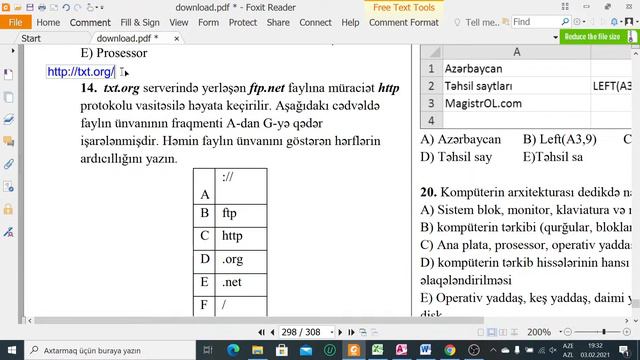Click into the Find text field
Viewport: 640px width, 360px height.
tap(535, 22)
